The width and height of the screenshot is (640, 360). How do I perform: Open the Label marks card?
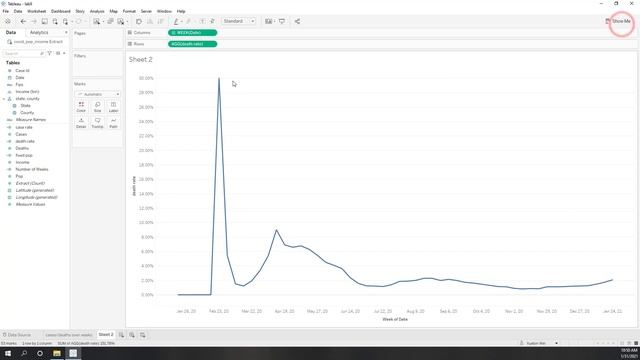[x=113, y=107]
